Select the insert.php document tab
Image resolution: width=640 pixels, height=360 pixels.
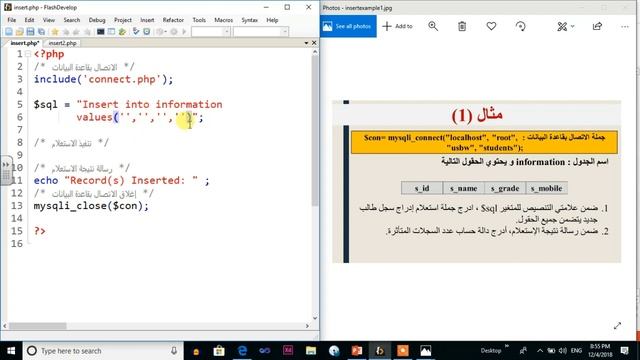24,43
